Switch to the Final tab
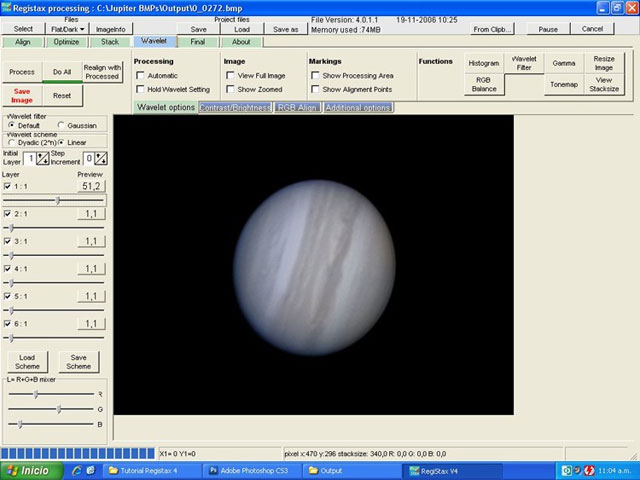Viewport: 640px width, 480px height. (197, 42)
